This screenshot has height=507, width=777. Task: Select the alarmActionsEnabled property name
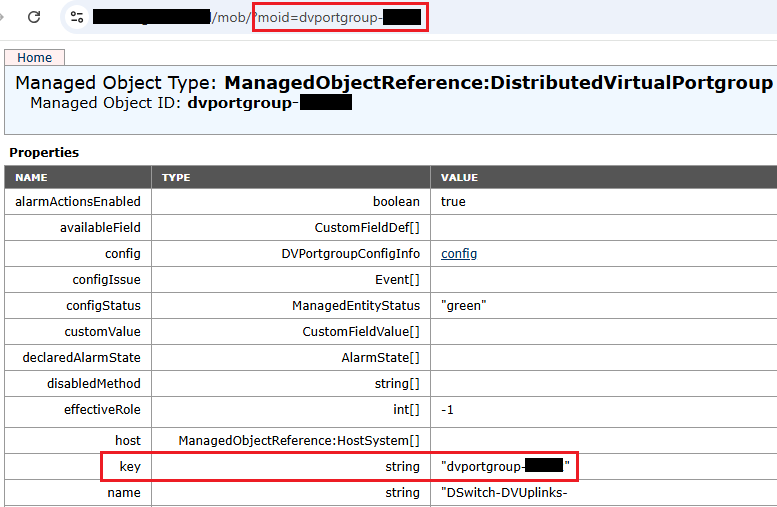click(x=78, y=202)
